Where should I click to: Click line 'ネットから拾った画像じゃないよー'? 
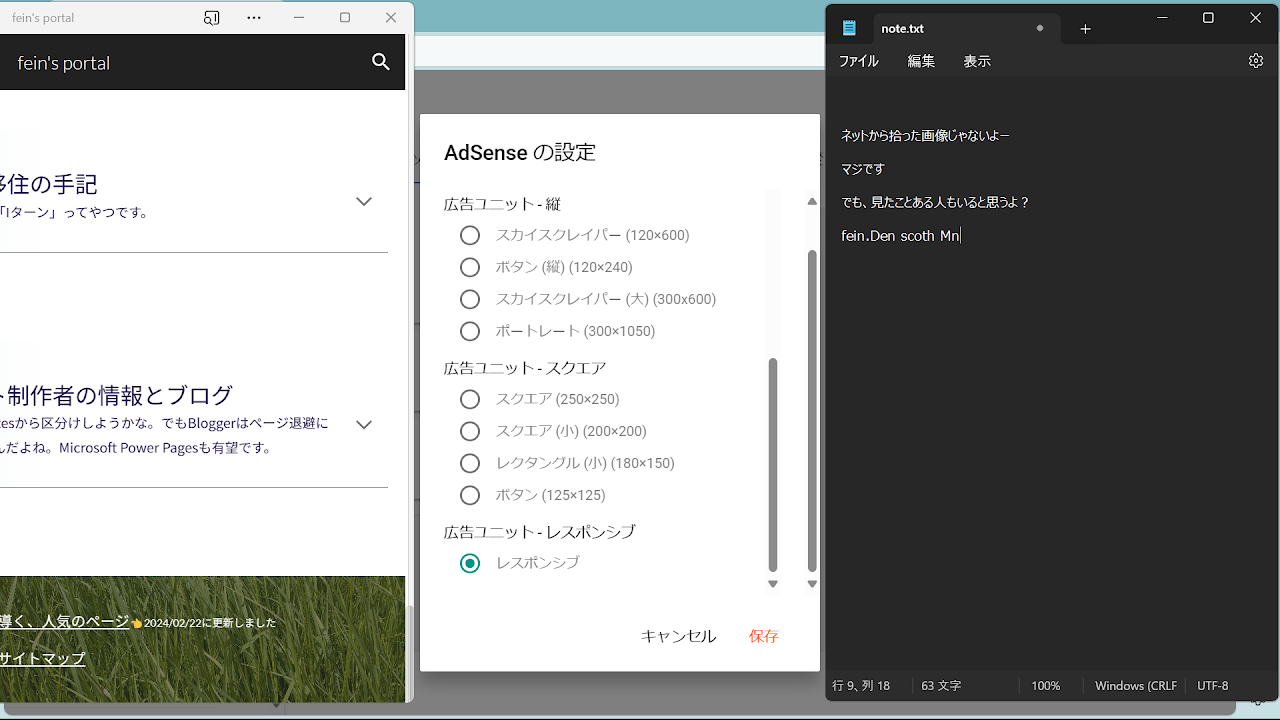[925, 135]
